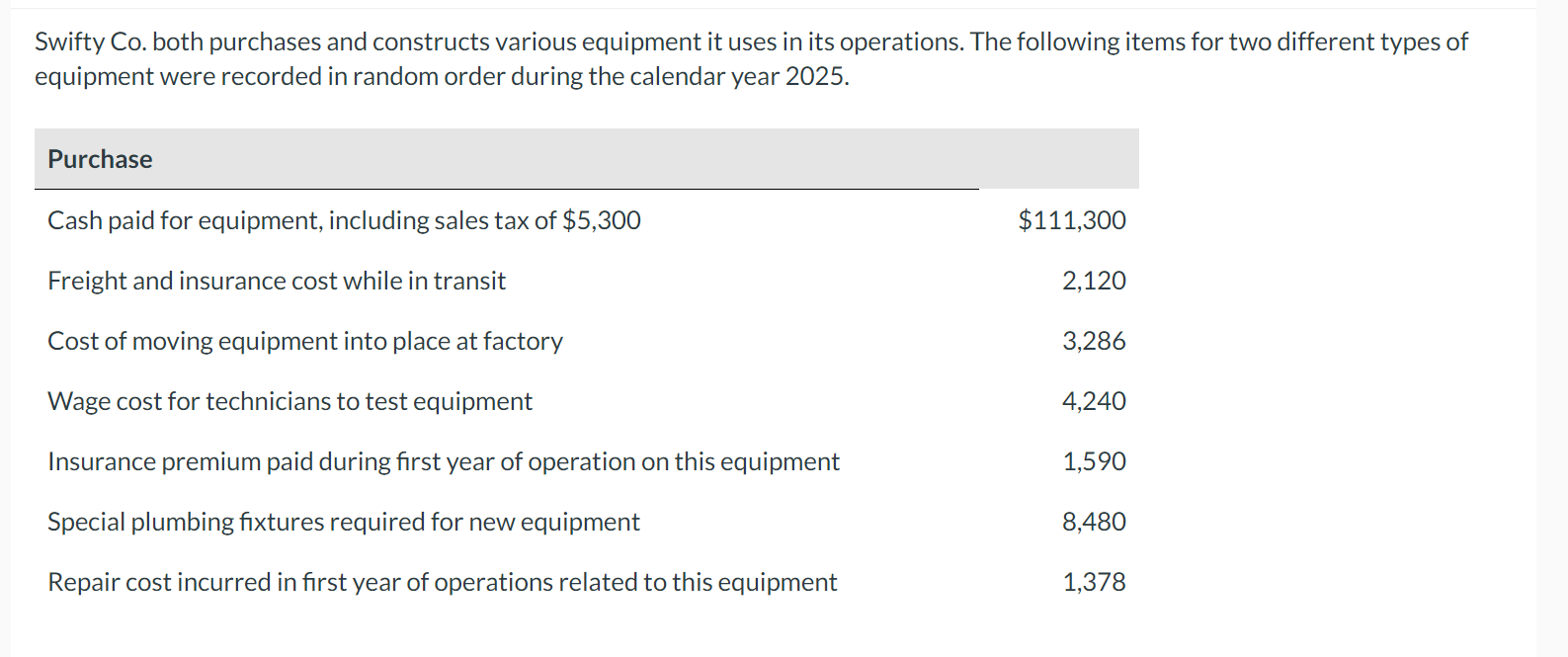1568x657 pixels.
Task: Select 'Insurance premium paid during first year' row
Action: [444, 461]
